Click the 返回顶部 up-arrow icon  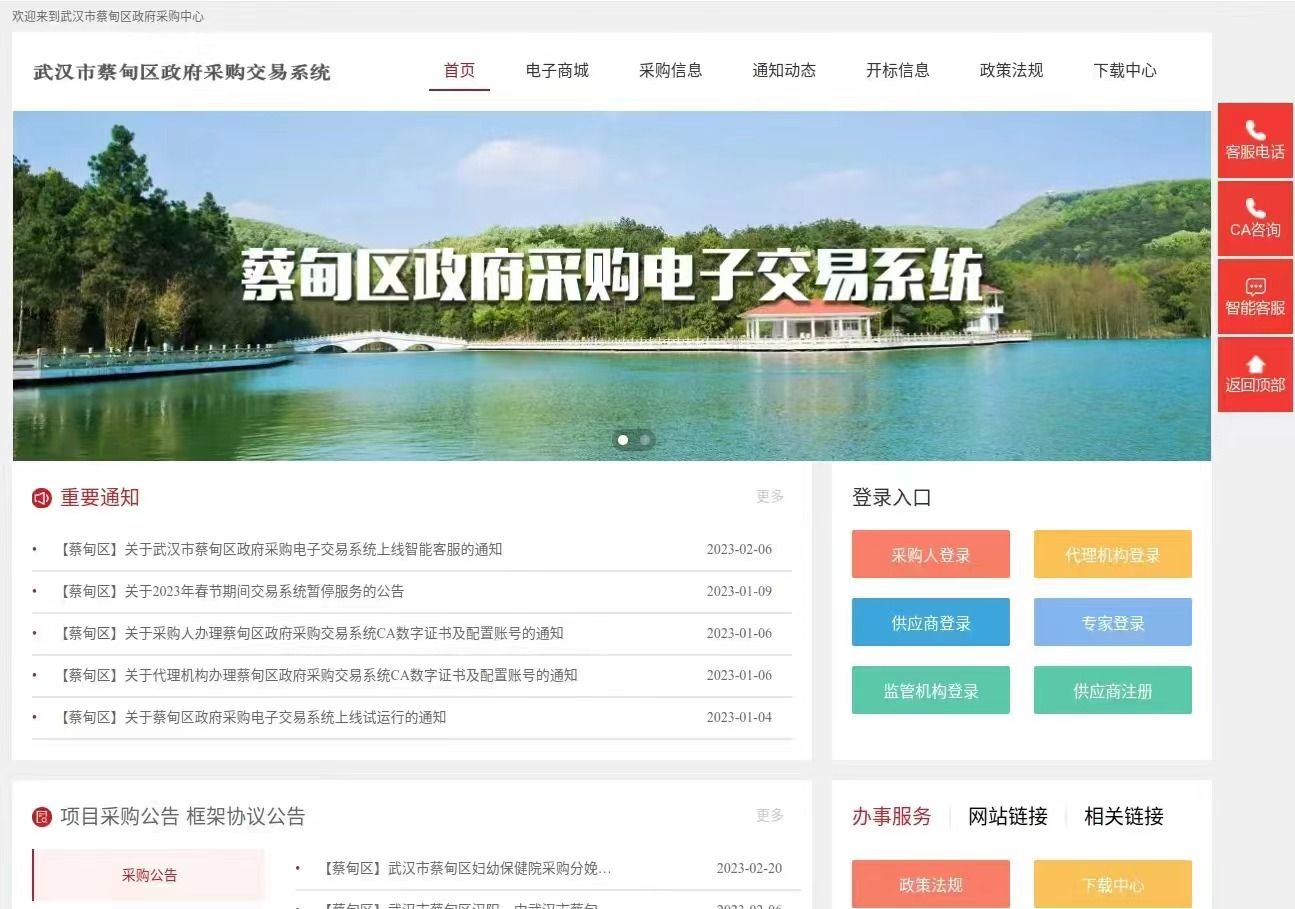1255,364
